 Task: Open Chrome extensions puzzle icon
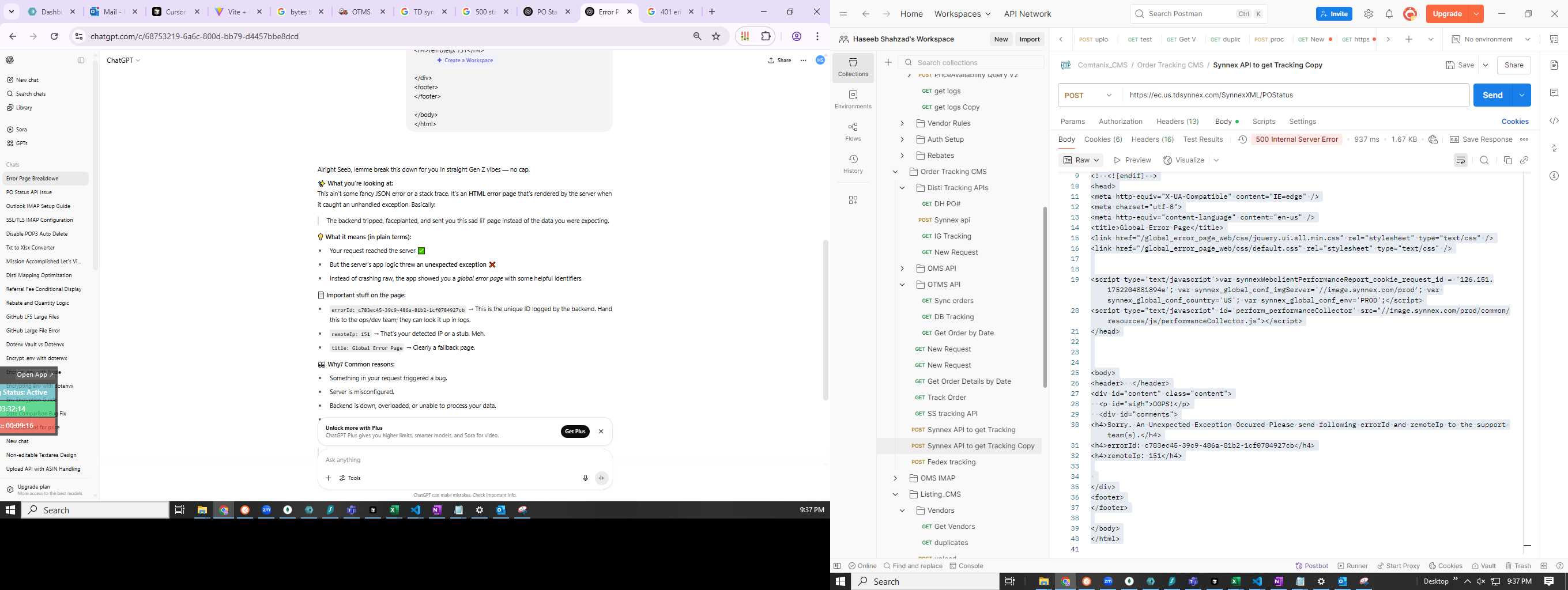[766, 36]
